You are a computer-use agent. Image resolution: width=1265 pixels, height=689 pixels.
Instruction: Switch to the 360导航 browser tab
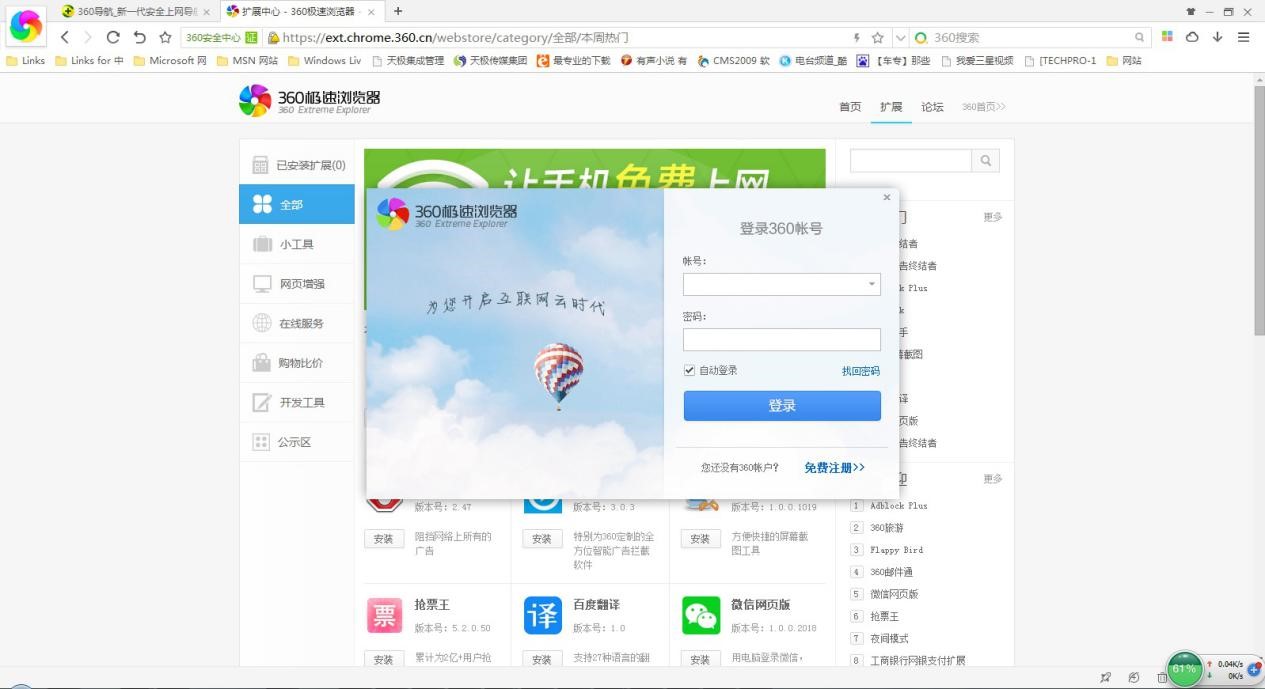(135, 11)
